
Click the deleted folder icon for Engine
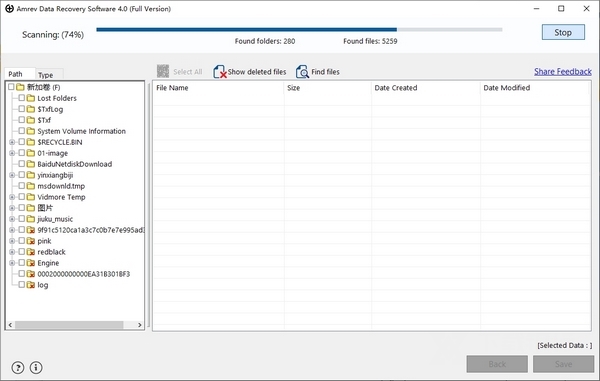click(x=31, y=263)
